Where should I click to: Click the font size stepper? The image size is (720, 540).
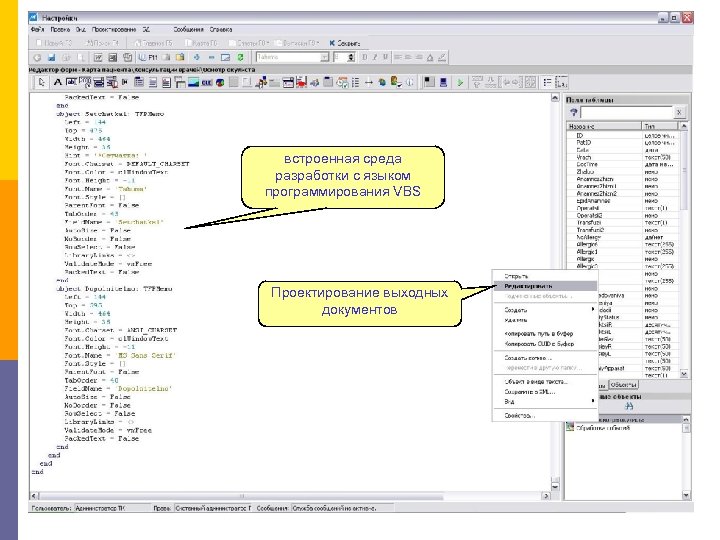tap(351, 57)
